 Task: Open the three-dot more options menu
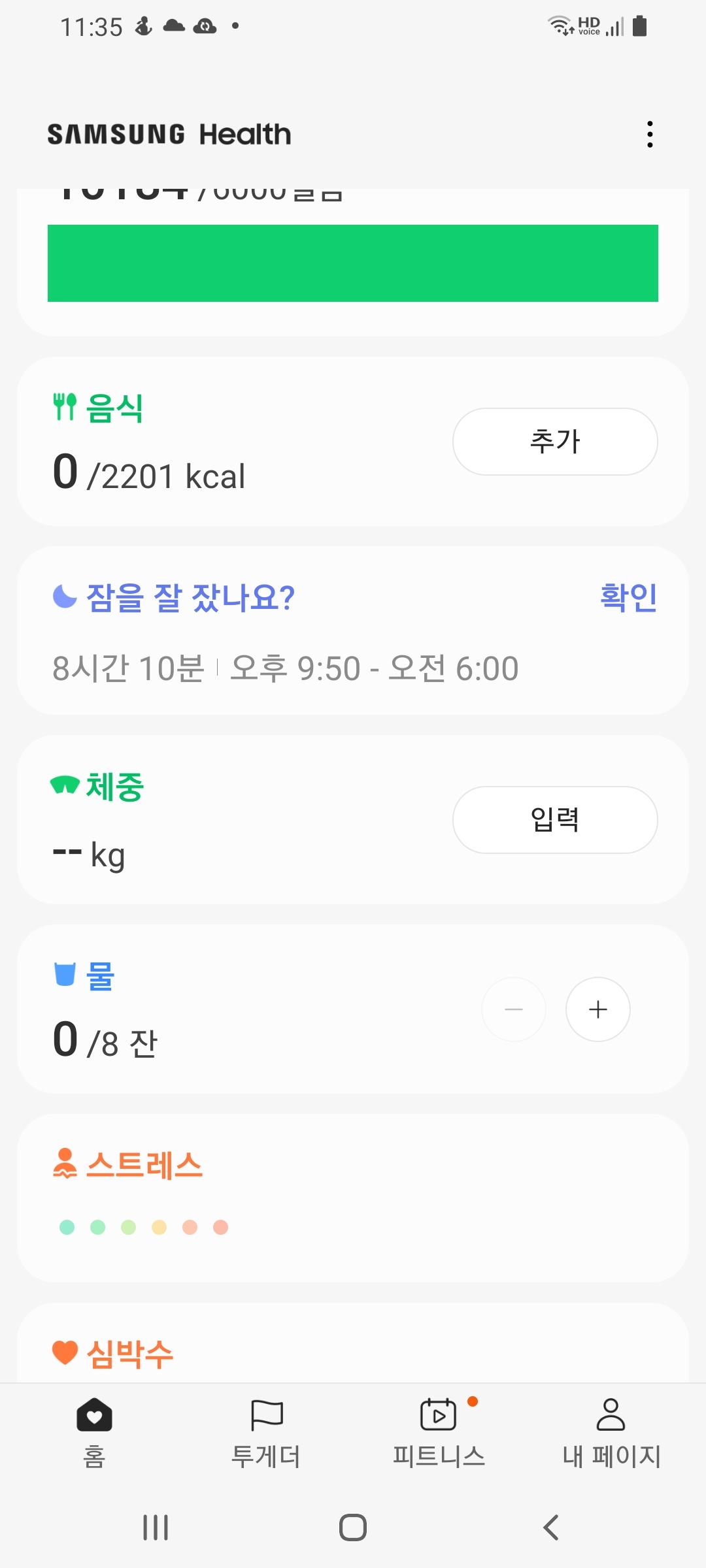point(649,134)
